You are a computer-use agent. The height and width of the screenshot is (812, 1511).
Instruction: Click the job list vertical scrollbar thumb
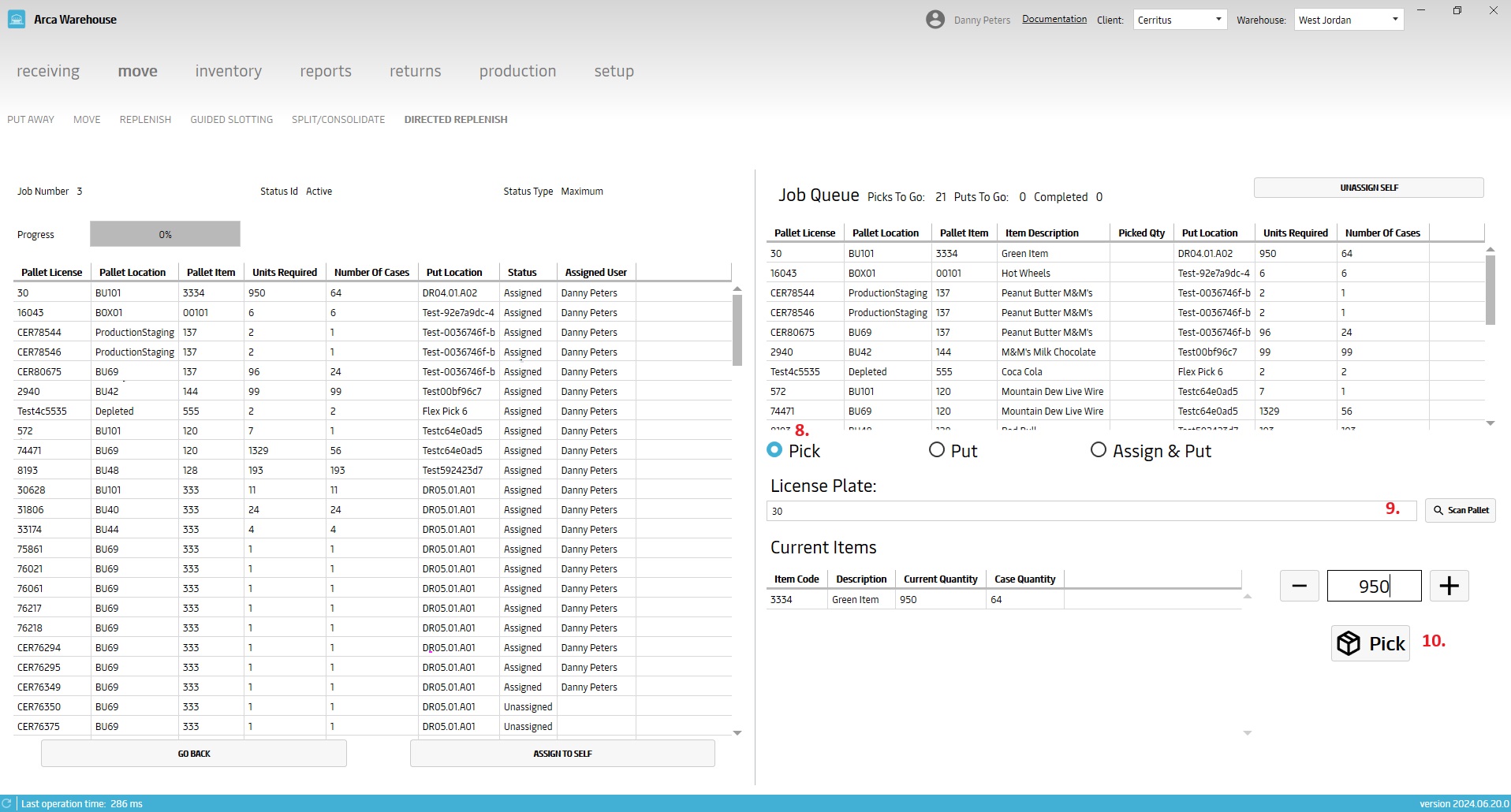tap(737, 330)
